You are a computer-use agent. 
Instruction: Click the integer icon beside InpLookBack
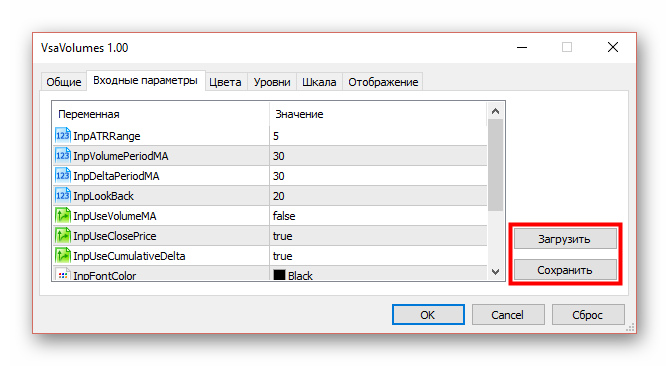63,195
